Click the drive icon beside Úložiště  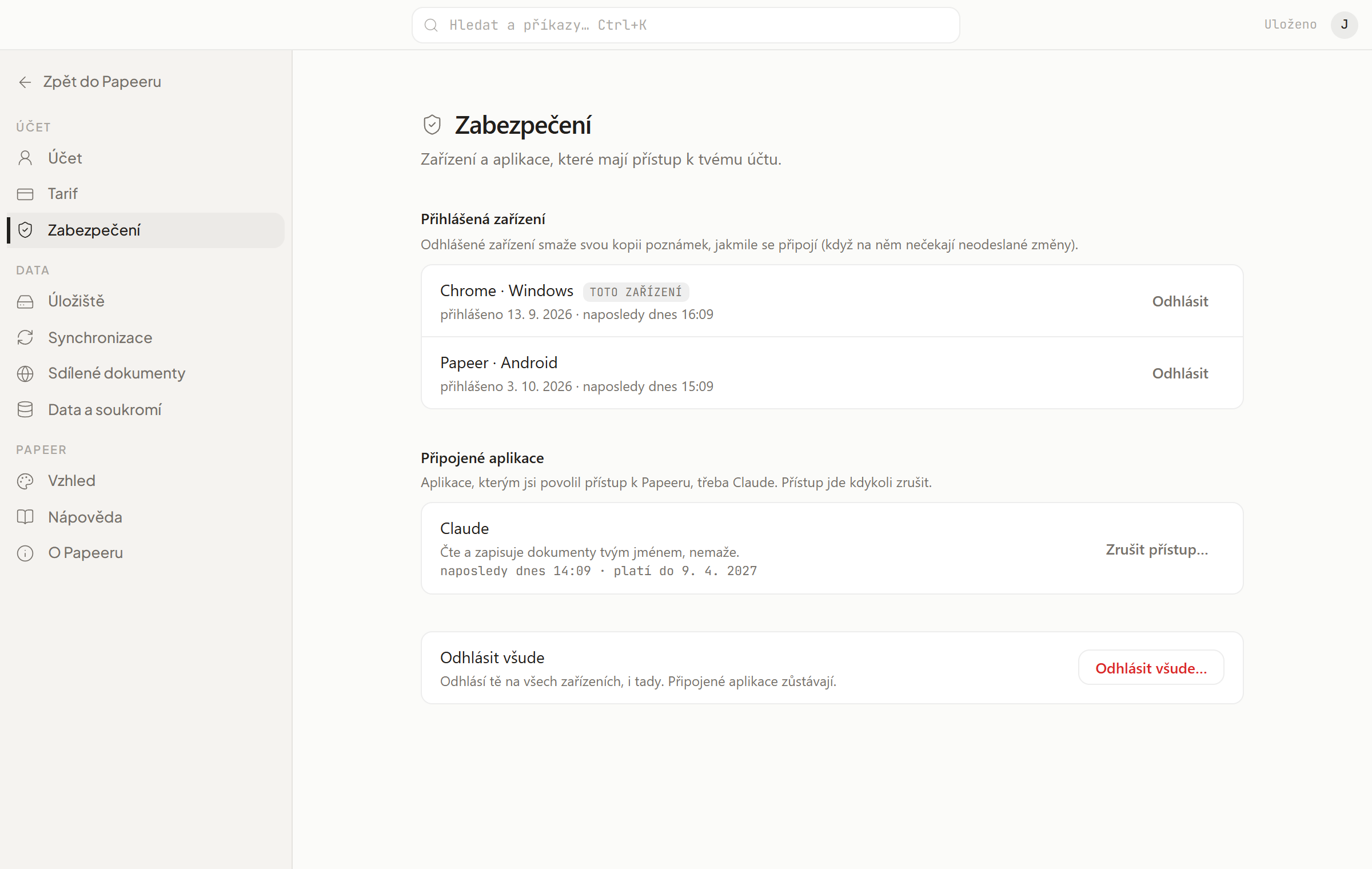25,301
